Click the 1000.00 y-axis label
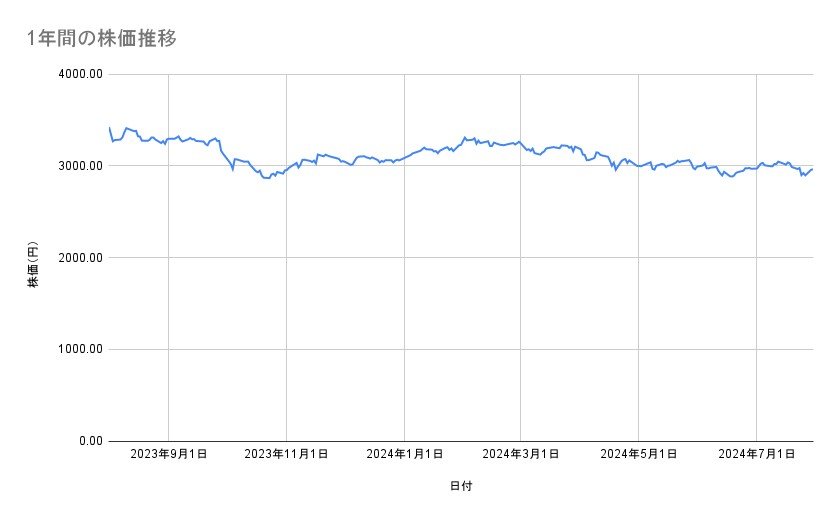 (x=80, y=349)
